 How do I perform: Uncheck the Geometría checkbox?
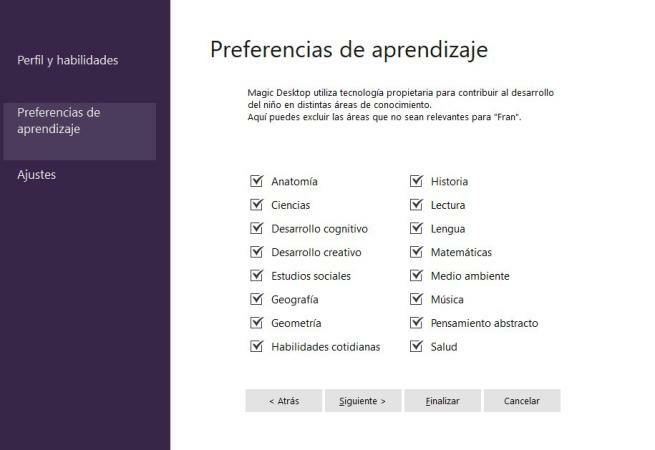click(255, 323)
